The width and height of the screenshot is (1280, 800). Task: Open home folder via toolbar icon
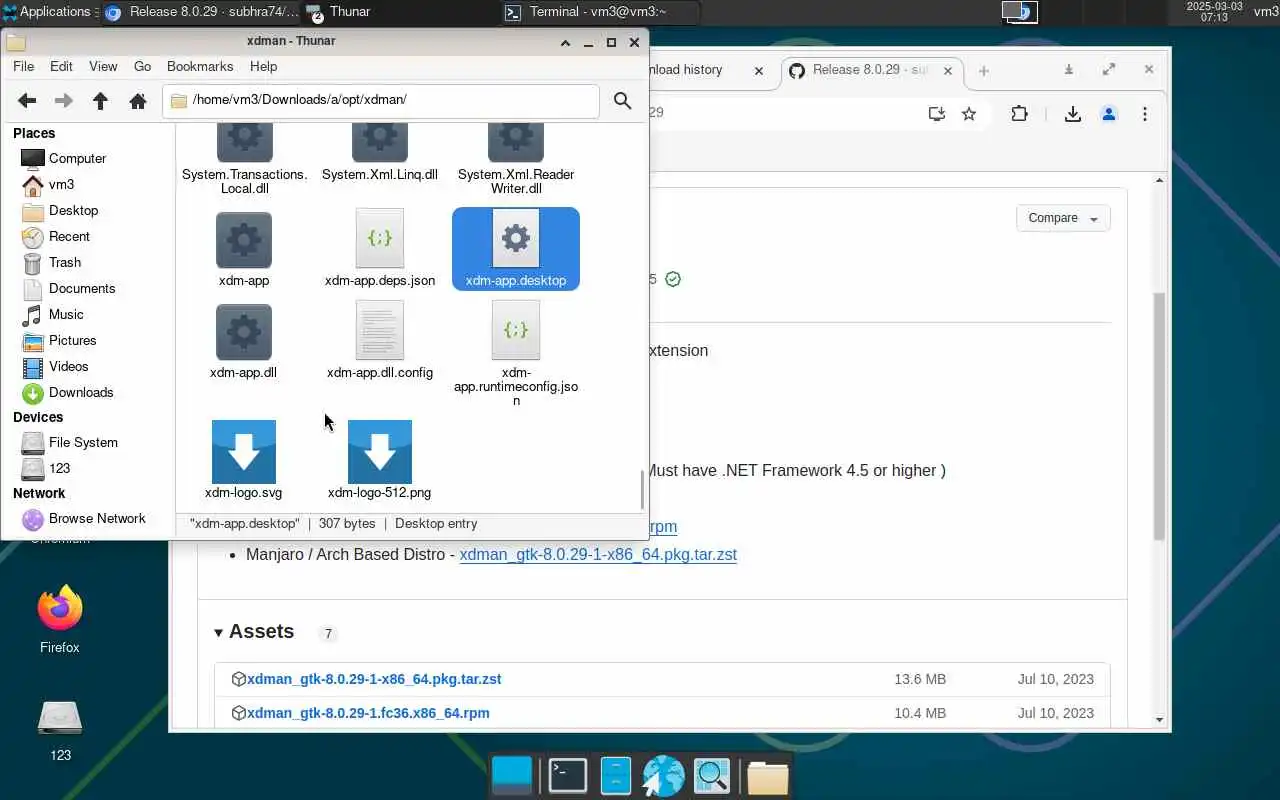[138, 101]
